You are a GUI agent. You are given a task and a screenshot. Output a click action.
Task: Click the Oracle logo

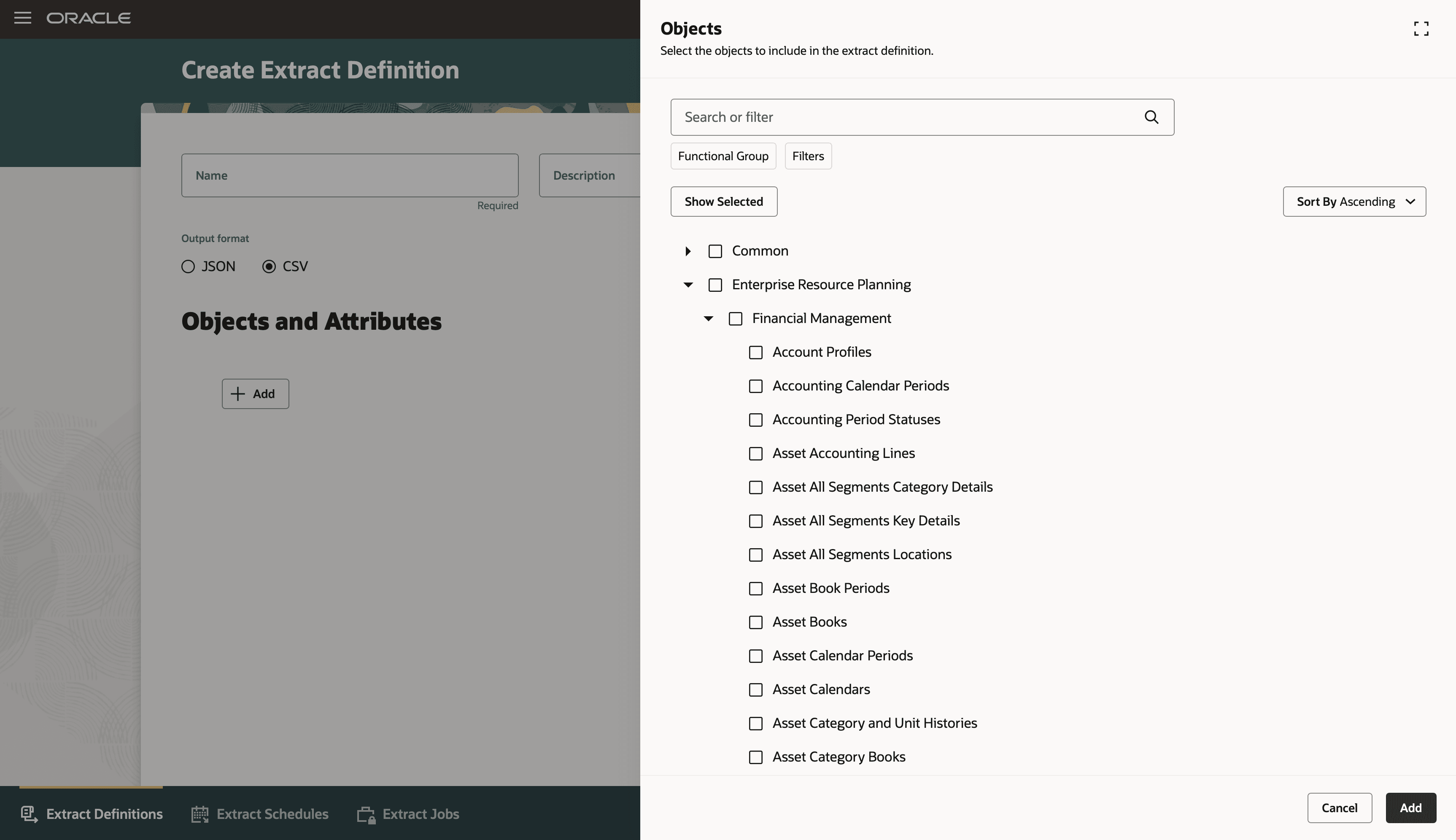click(89, 18)
